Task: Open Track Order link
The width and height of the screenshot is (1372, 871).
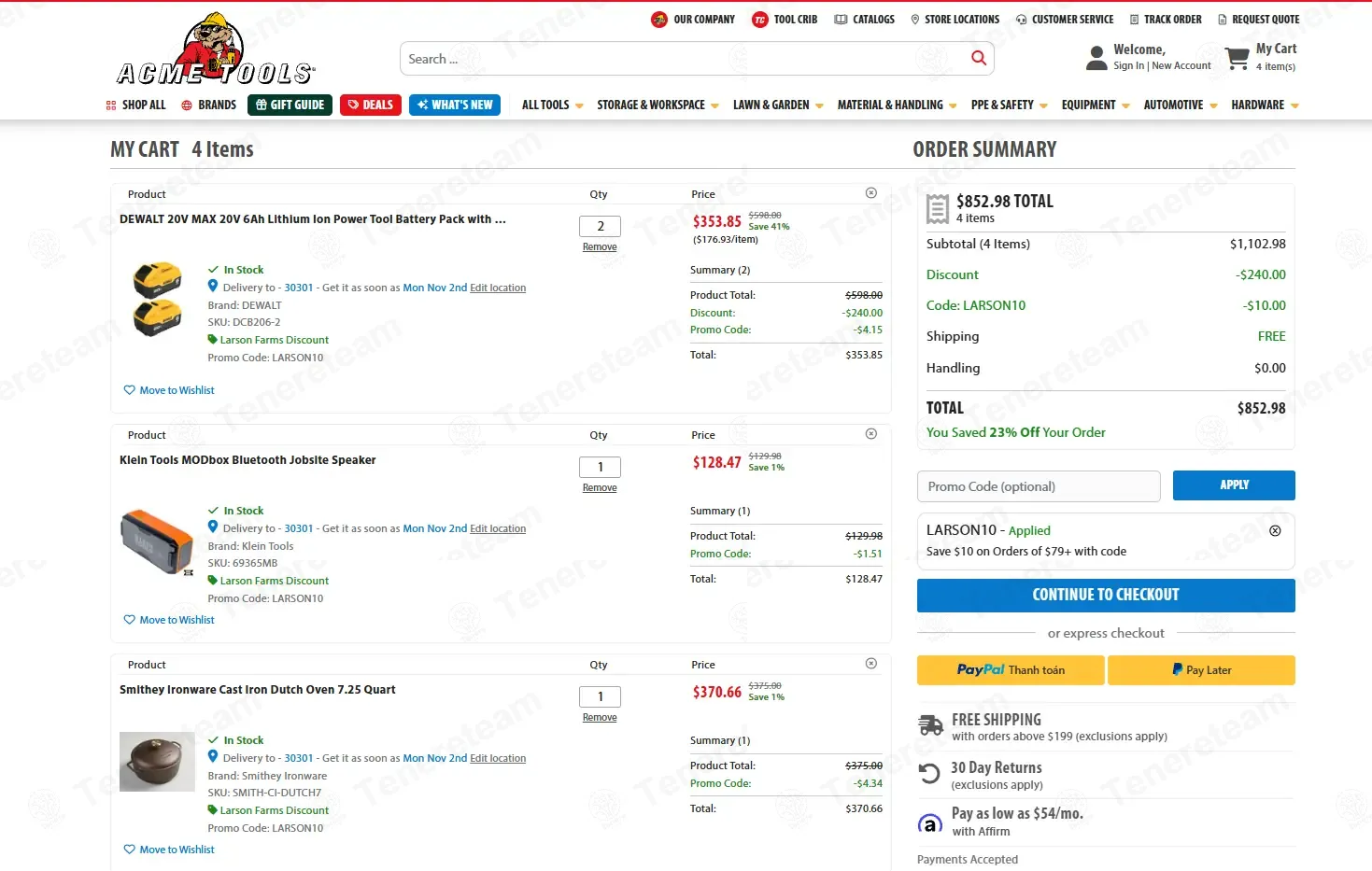Action: coord(1166,20)
